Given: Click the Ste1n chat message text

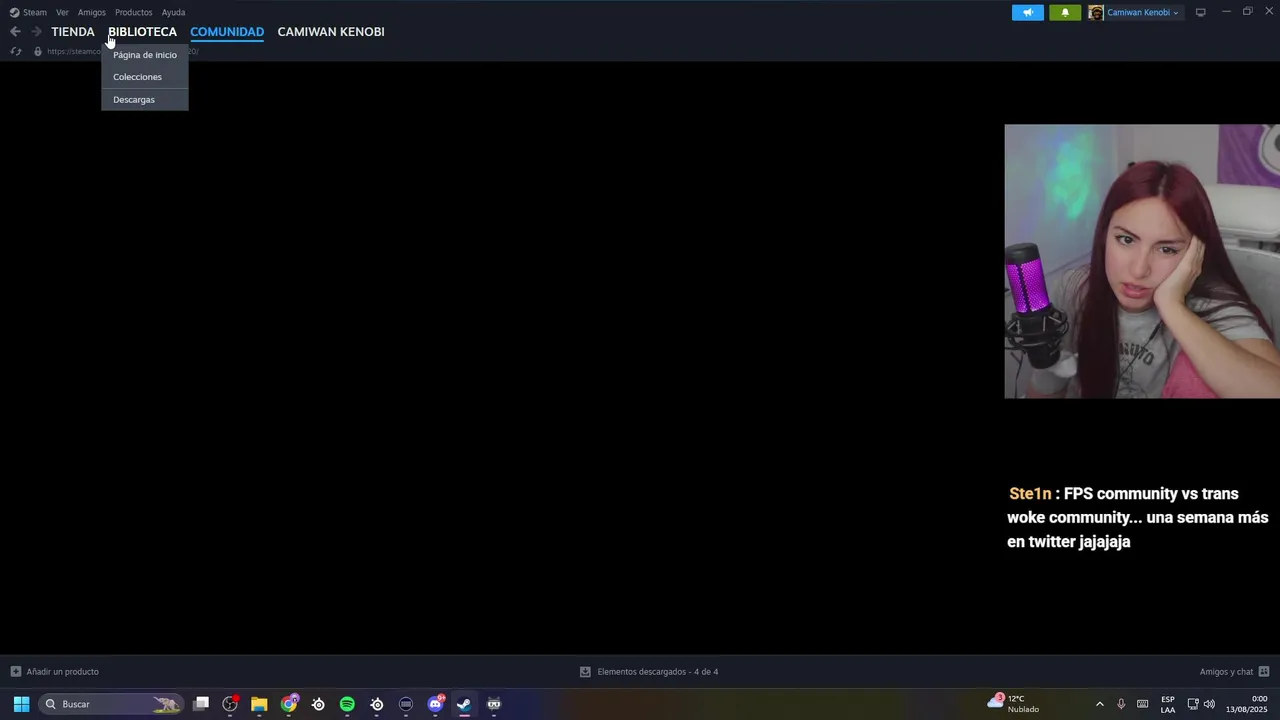Looking at the screenshot, I should [x=1138, y=517].
